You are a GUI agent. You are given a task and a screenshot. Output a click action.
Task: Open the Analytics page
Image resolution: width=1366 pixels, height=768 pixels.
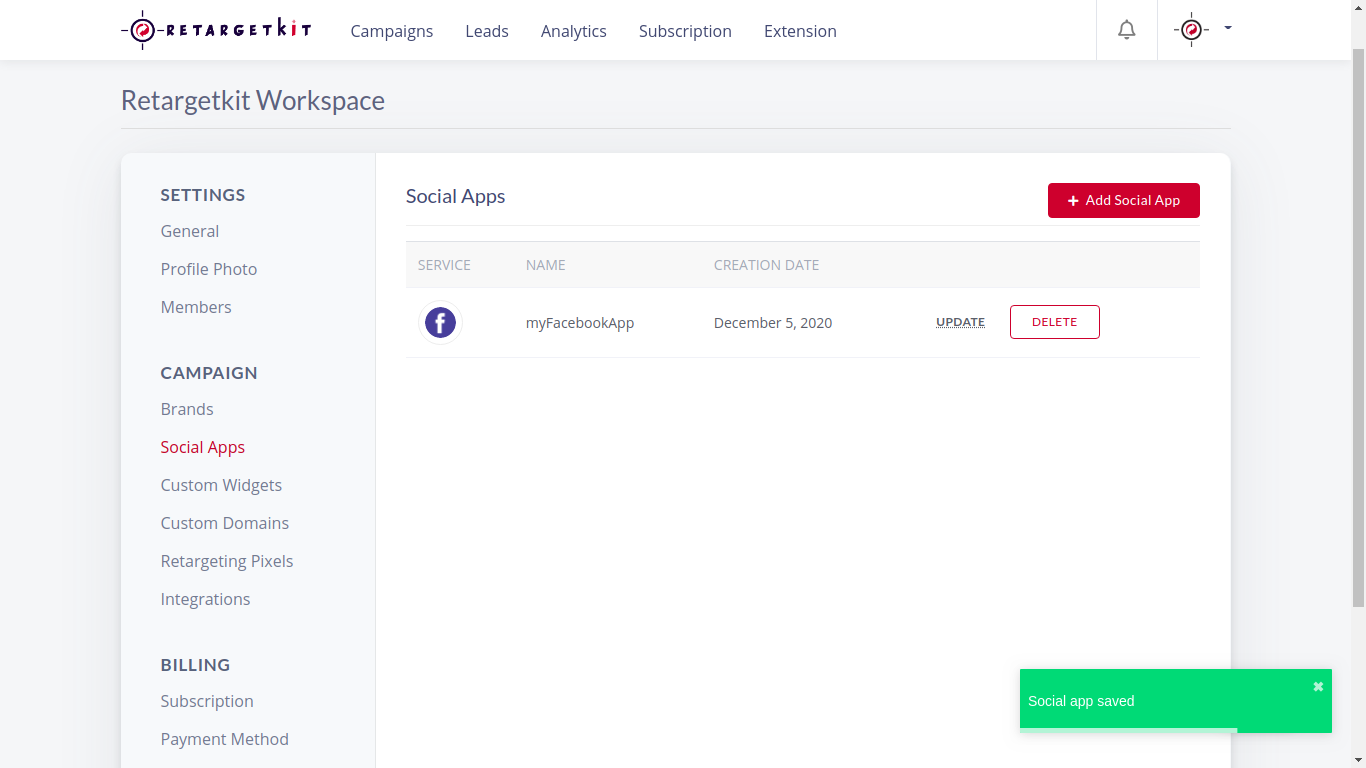(574, 31)
